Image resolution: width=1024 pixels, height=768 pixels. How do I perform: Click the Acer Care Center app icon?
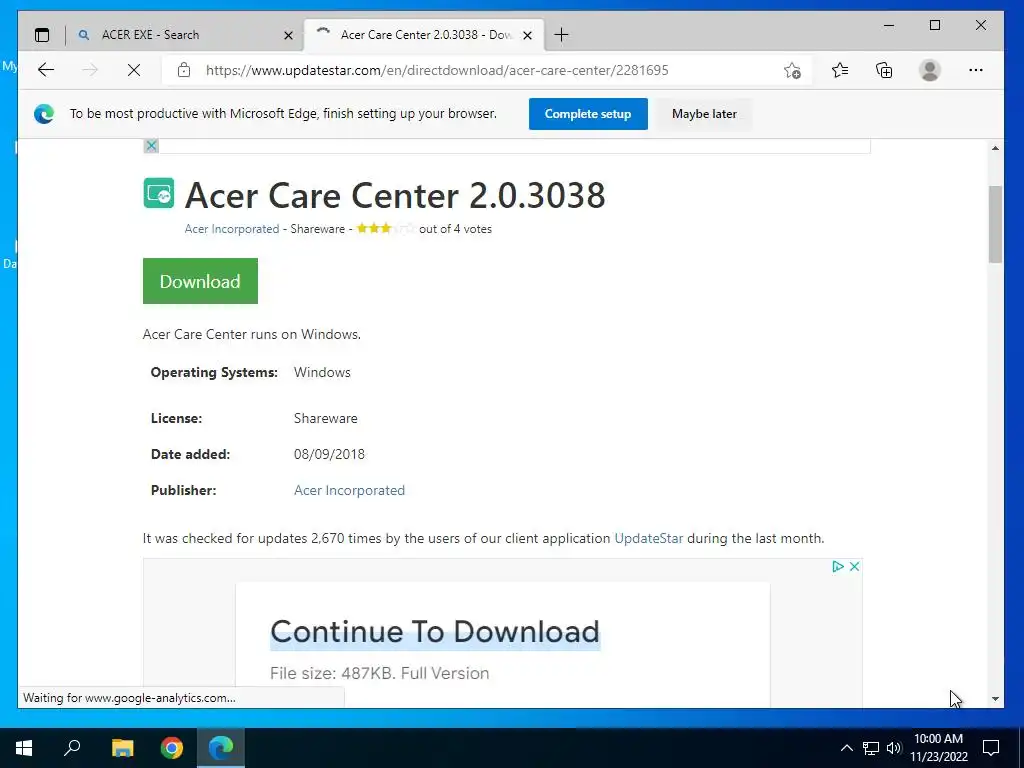tap(159, 193)
